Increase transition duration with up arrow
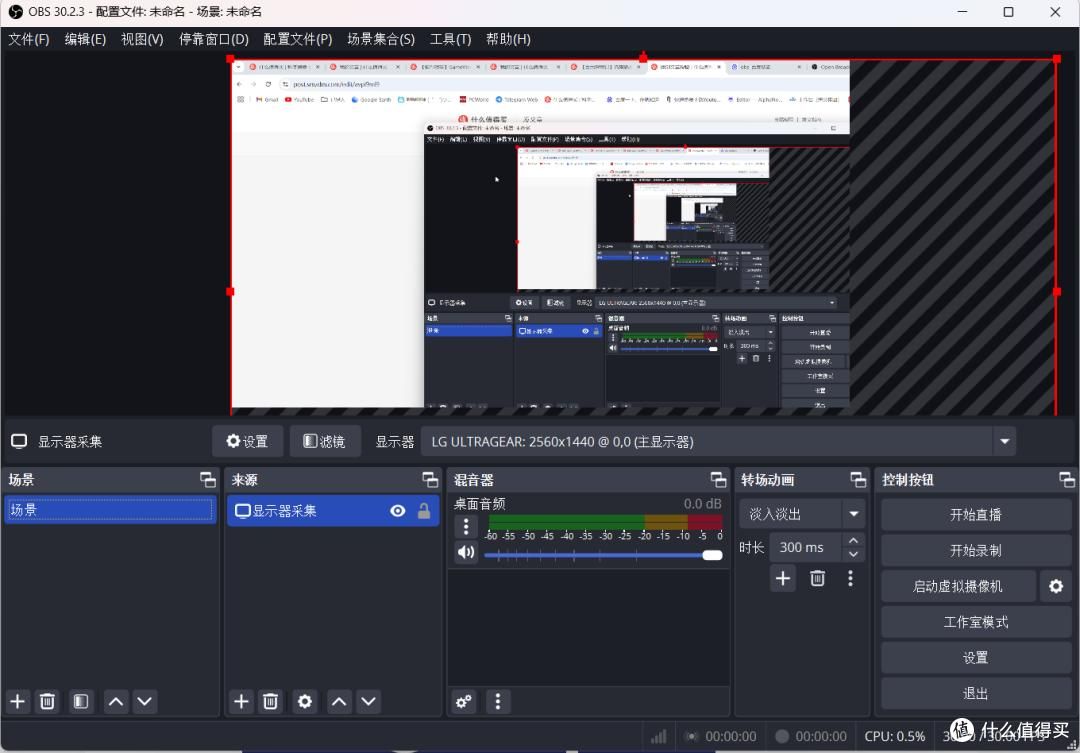This screenshot has height=753, width=1080. [853, 540]
